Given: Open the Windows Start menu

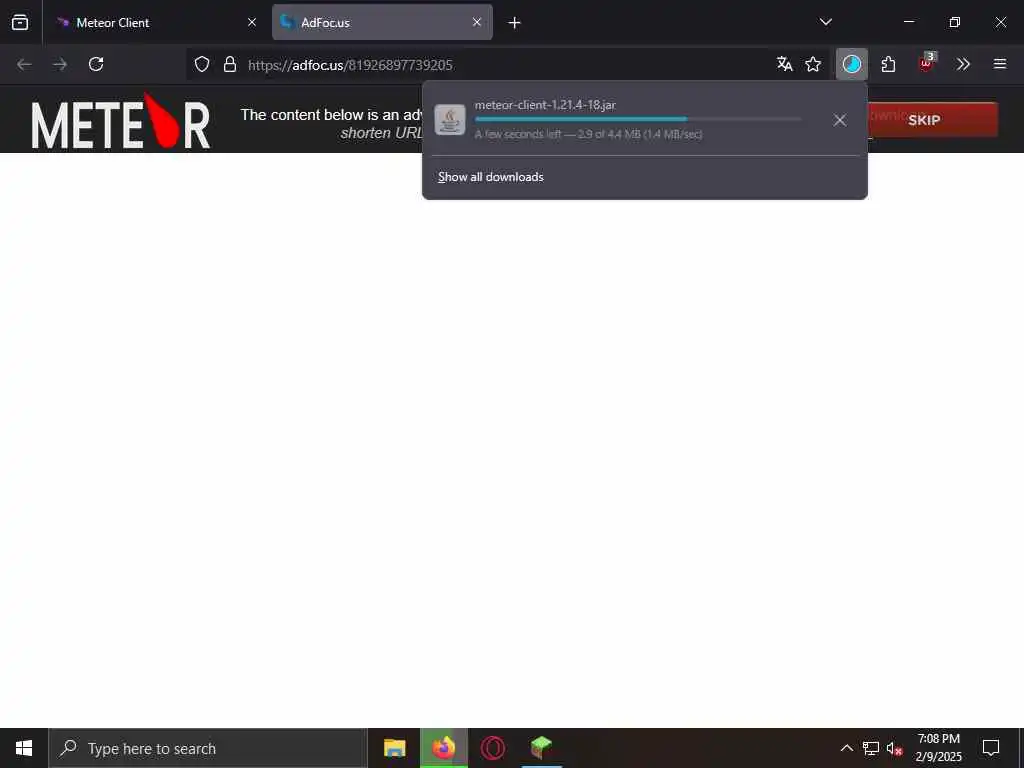Looking at the screenshot, I should (x=24, y=748).
